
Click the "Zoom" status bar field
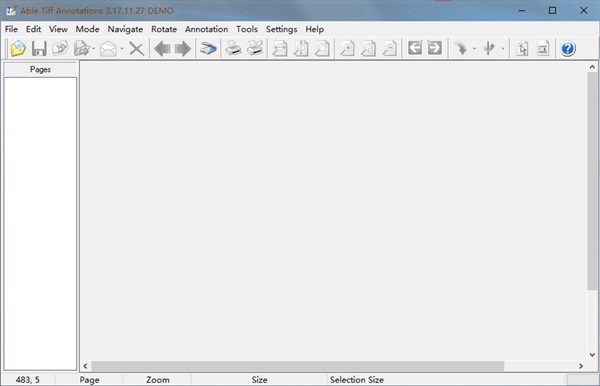pos(158,380)
